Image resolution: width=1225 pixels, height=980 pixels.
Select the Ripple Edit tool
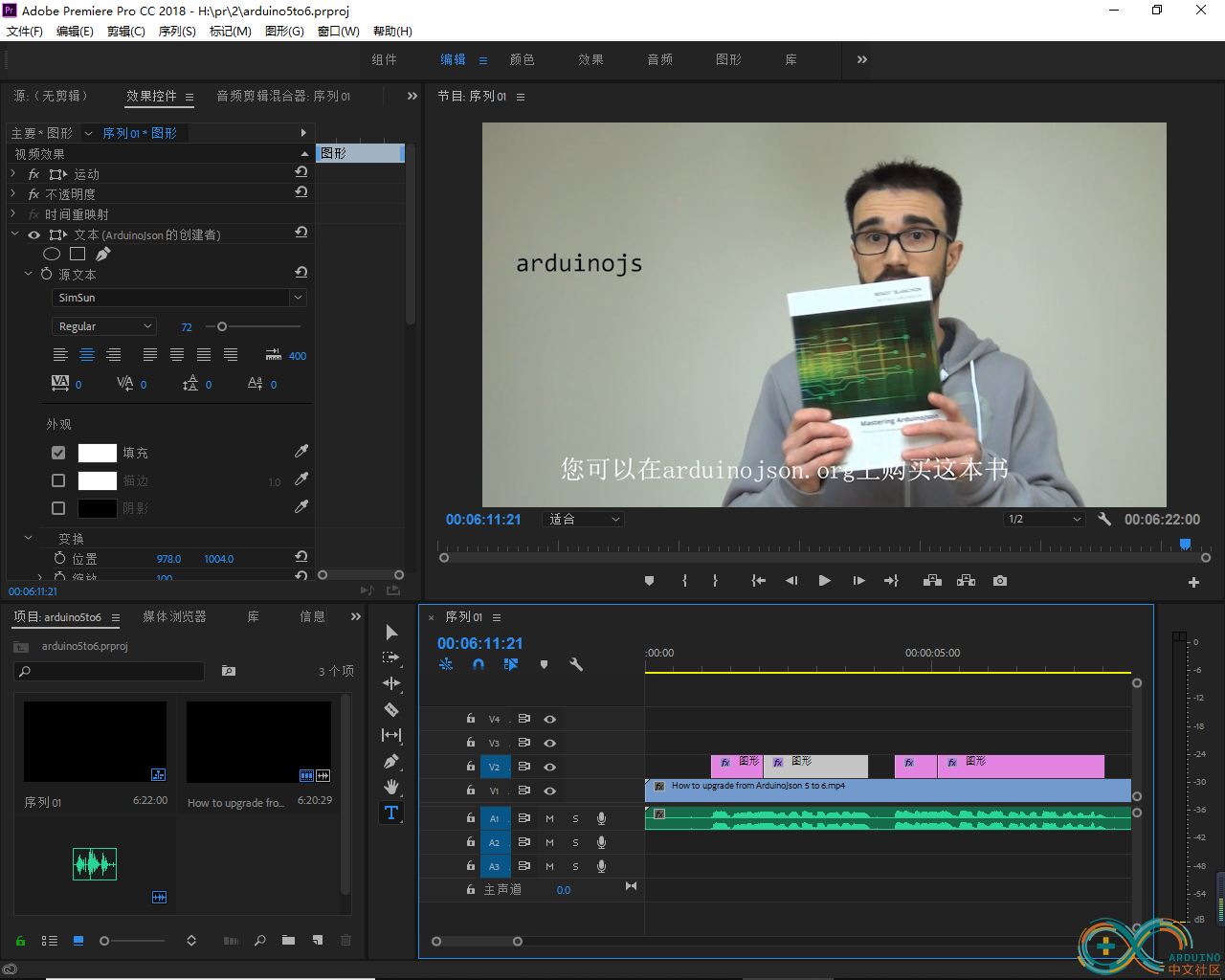(x=391, y=683)
